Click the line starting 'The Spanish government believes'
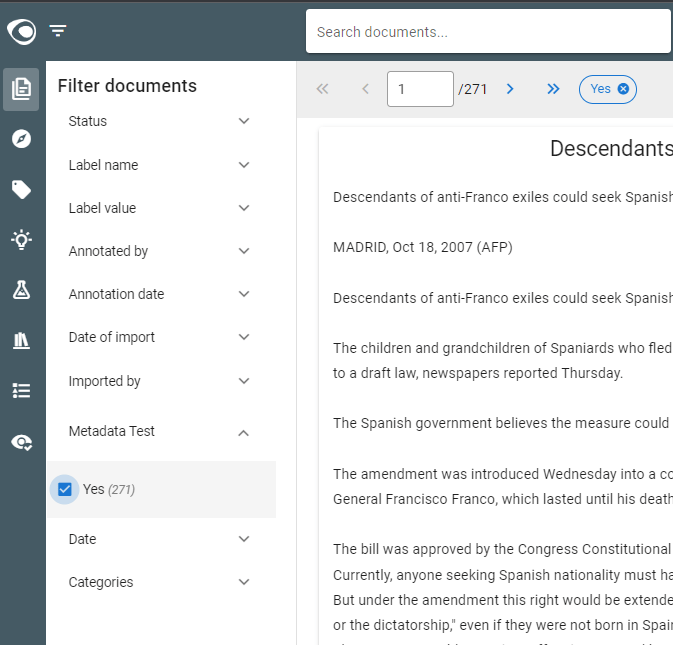Screen dimensions: 673x645 tap(503, 423)
